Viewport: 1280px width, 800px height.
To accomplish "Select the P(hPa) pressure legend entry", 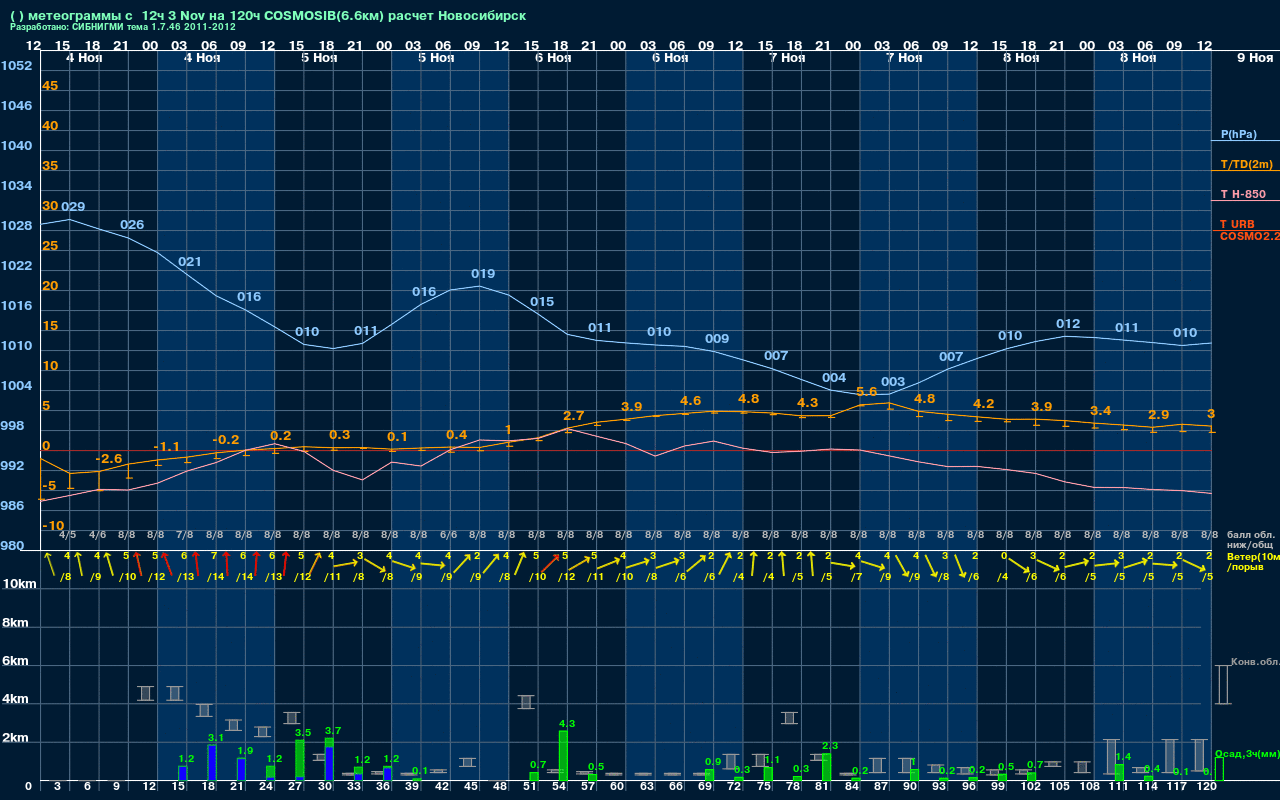I will pyautogui.click(x=1238, y=134).
